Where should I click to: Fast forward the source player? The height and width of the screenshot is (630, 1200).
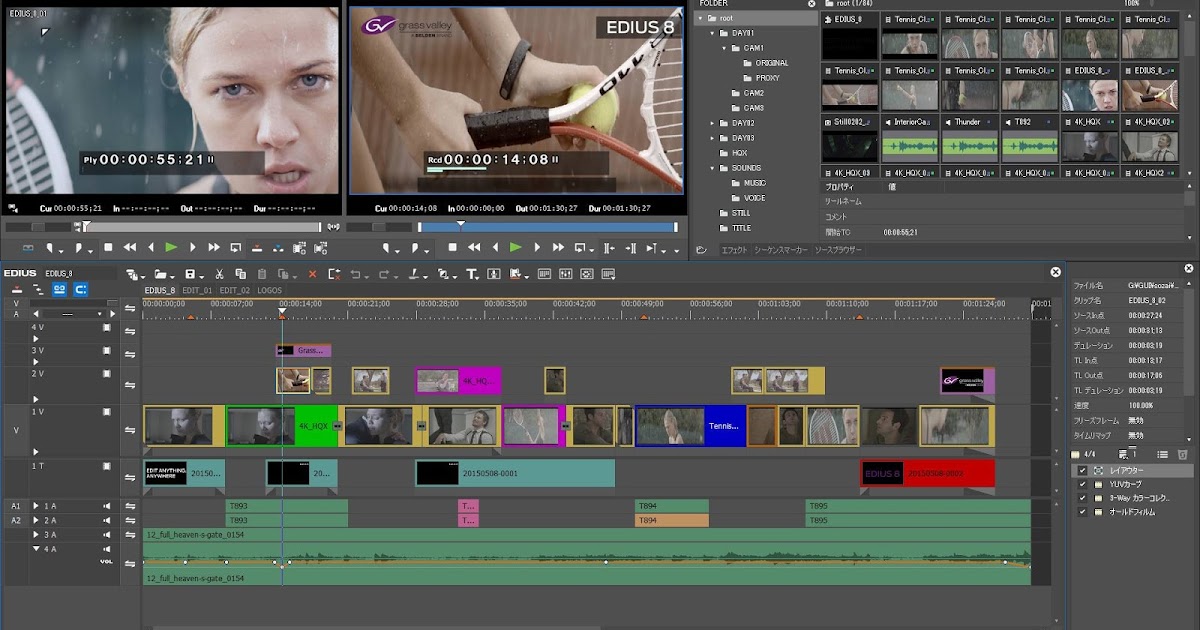(x=214, y=247)
